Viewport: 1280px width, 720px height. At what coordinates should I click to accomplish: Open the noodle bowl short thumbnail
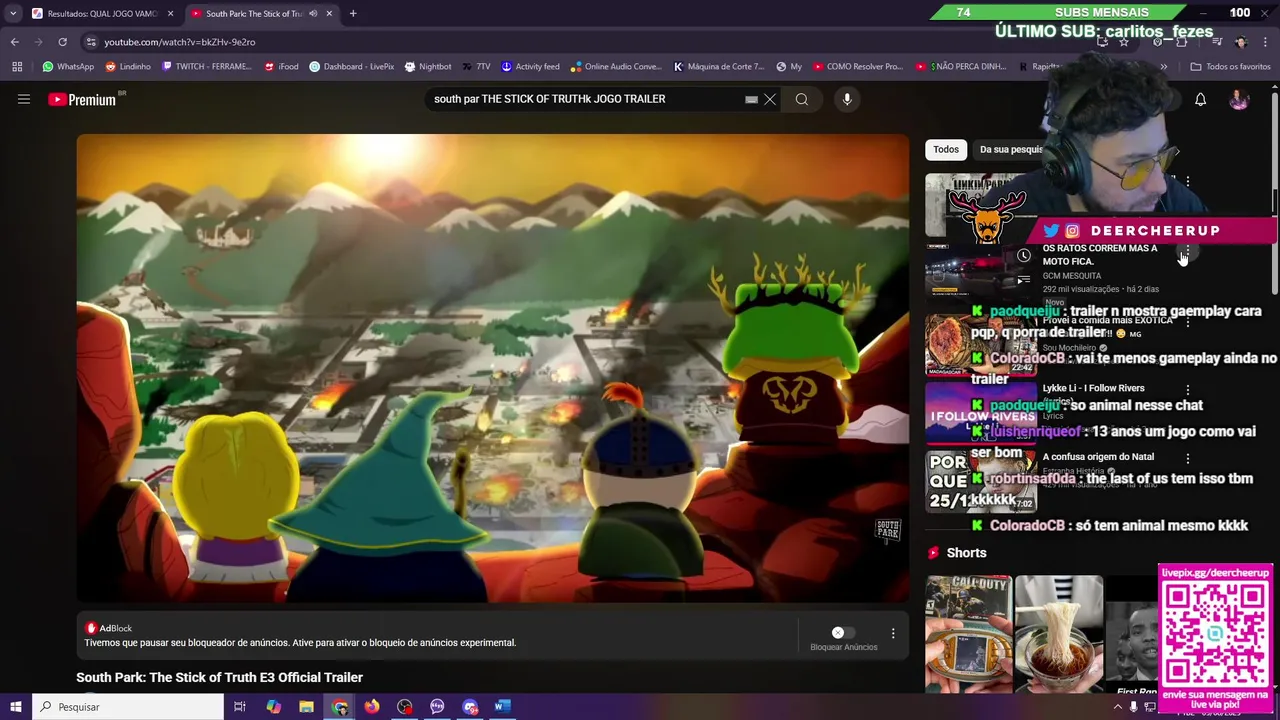tap(1059, 634)
